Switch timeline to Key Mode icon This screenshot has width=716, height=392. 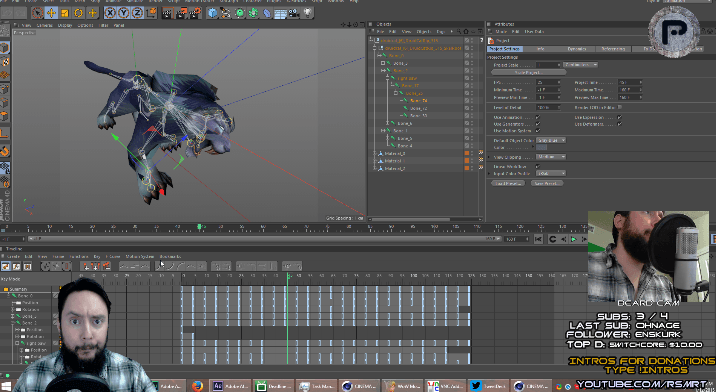[6, 266]
